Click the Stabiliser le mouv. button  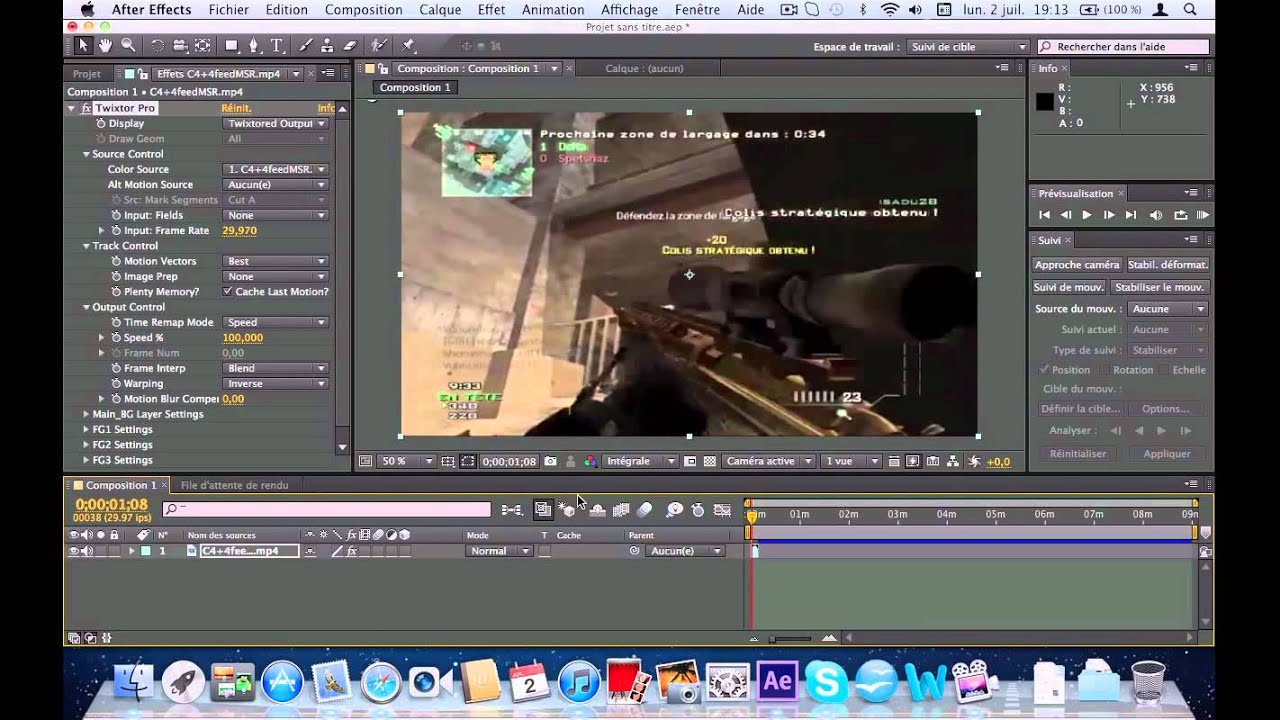1160,287
